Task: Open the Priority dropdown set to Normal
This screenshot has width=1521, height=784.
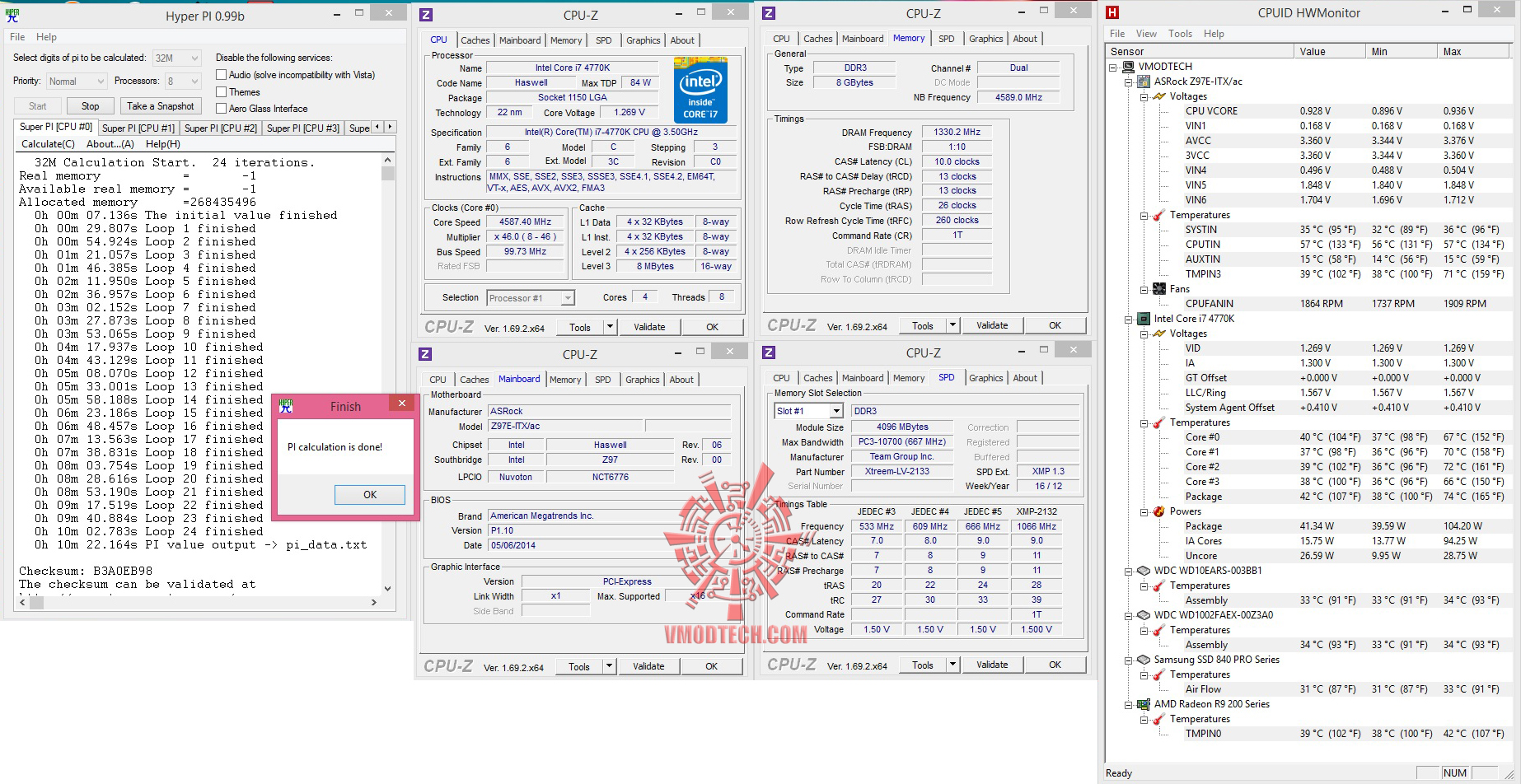Action: [76, 82]
